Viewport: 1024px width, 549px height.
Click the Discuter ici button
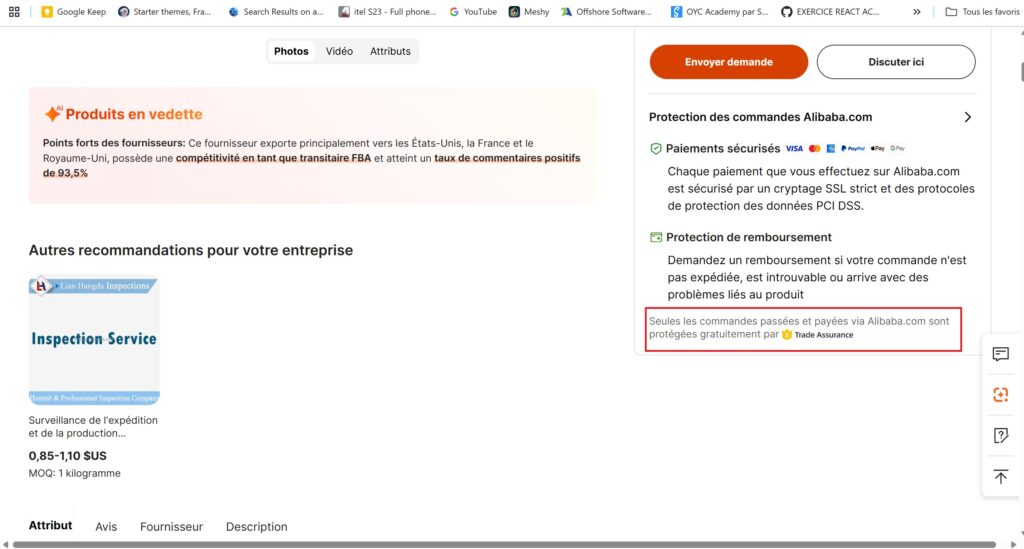pos(896,62)
